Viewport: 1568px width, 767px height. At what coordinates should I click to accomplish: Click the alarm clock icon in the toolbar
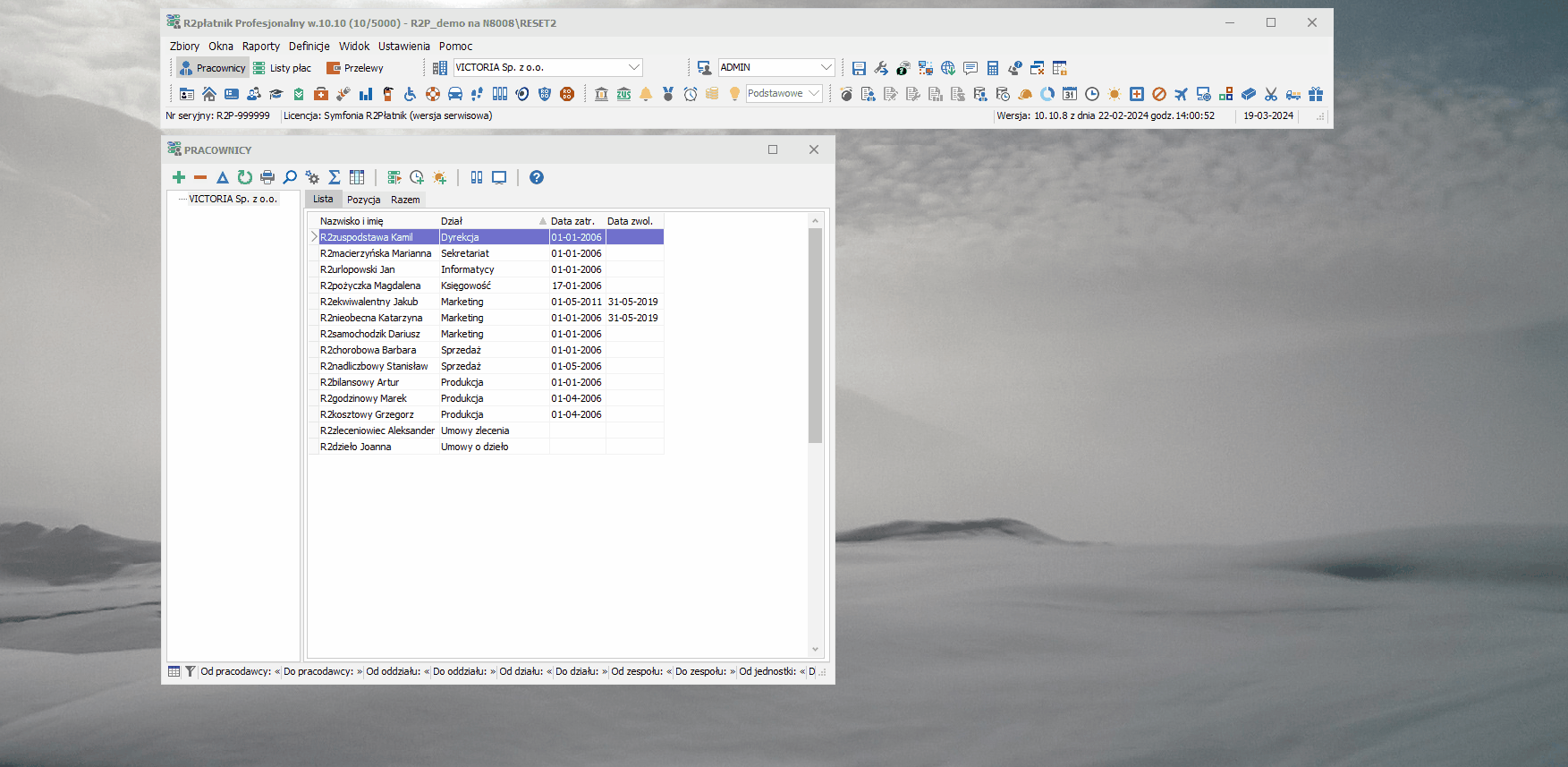point(691,94)
